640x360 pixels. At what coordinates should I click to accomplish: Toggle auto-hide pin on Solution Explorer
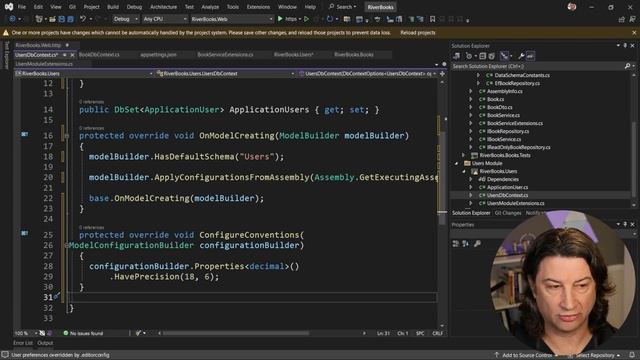point(625,46)
